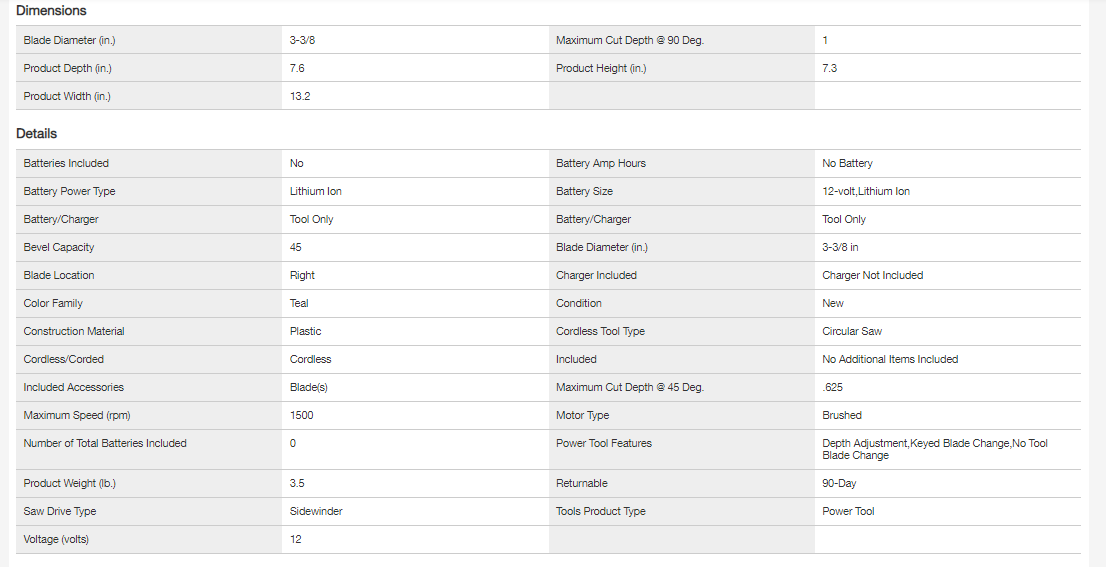Screen dimensions: 1106x567
Task: Click the No Additional Items Included value
Action: click(890, 359)
